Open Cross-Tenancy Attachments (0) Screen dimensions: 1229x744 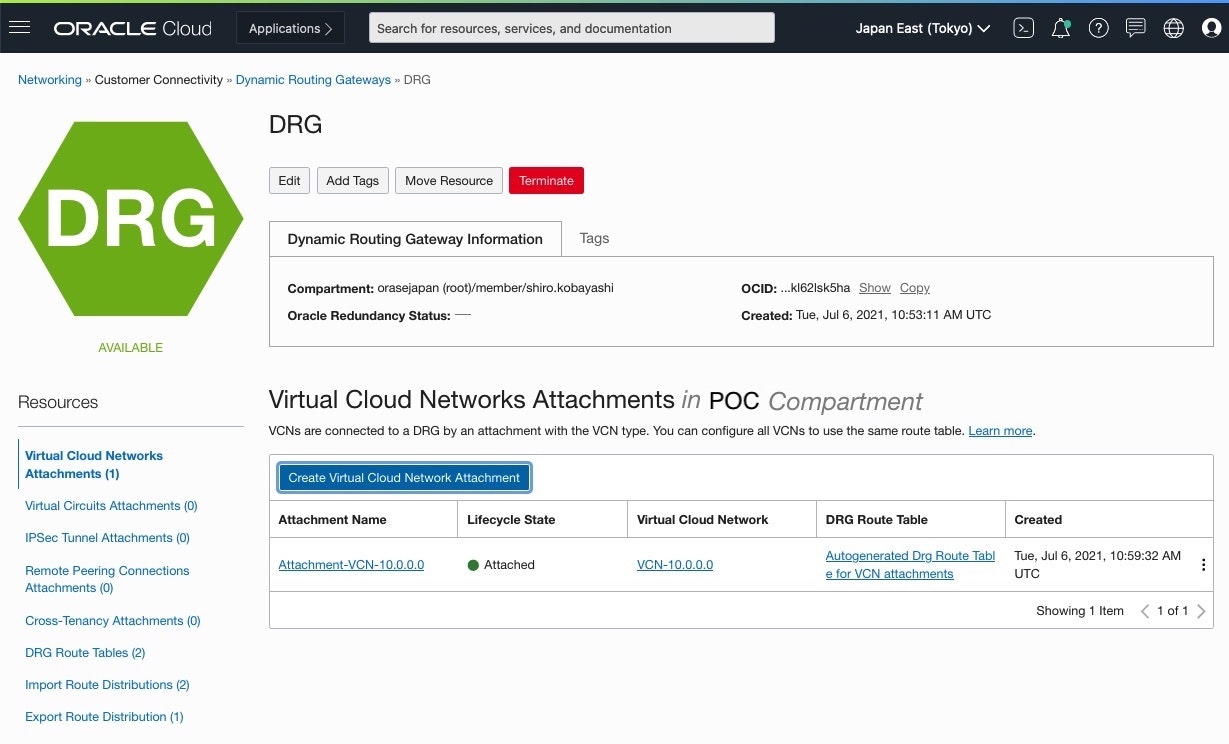(x=113, y=621)
